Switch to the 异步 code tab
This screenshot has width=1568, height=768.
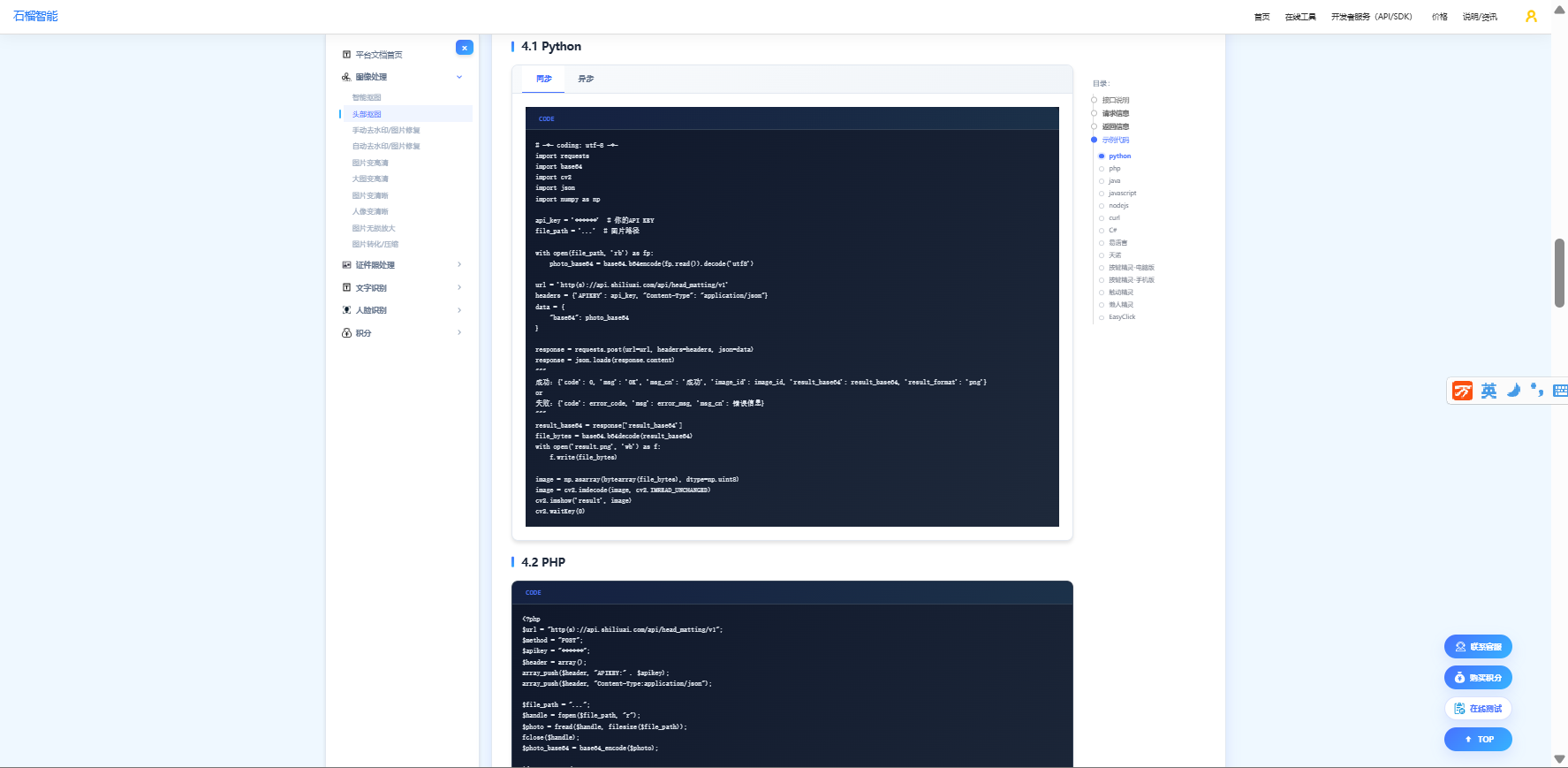(586, 79)
